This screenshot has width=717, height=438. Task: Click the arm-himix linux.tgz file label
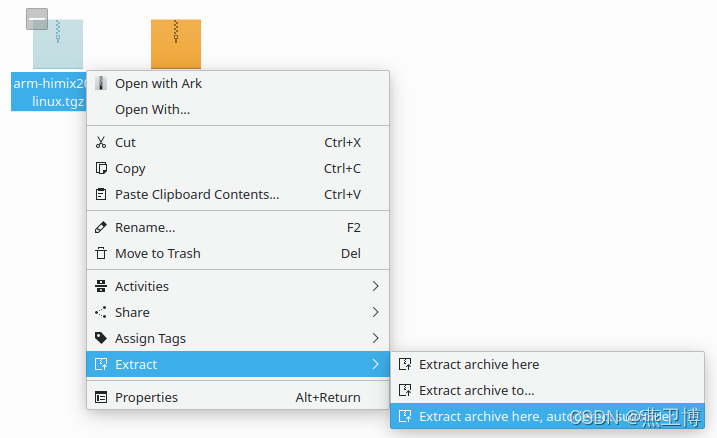pyautogui.click(x=49, y=92)
